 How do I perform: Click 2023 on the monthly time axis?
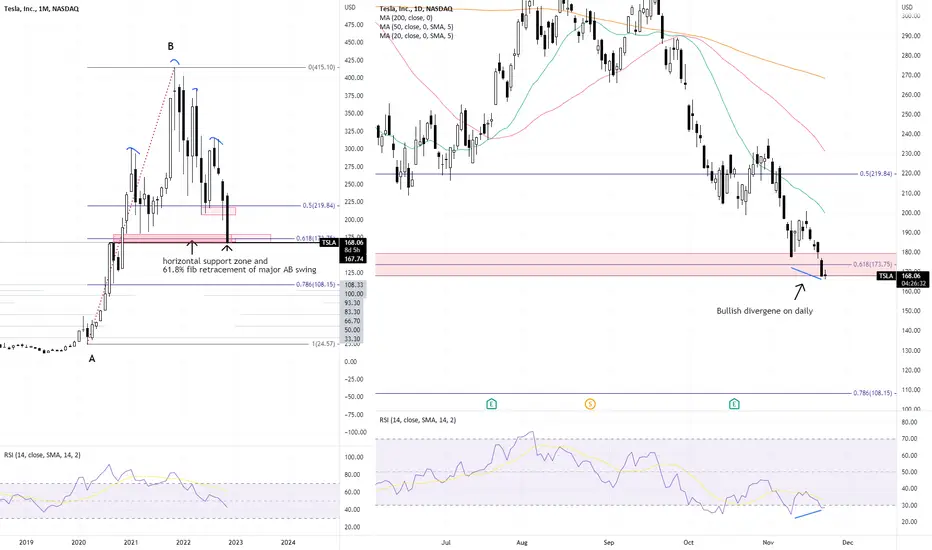(235, 542)
